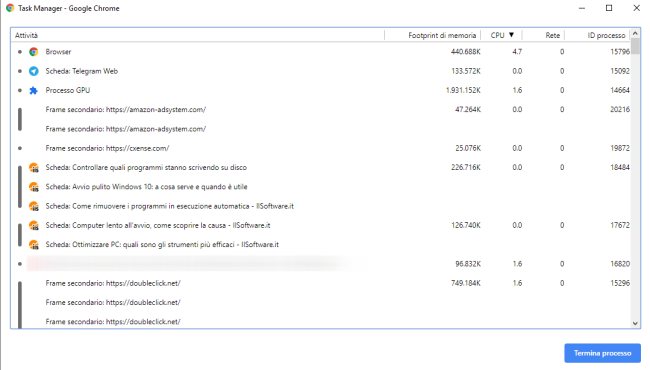This screenshot has width=650, height=370.
Task: Click the Telegram icon in Telegram Web row
Action: pos(34,71)
